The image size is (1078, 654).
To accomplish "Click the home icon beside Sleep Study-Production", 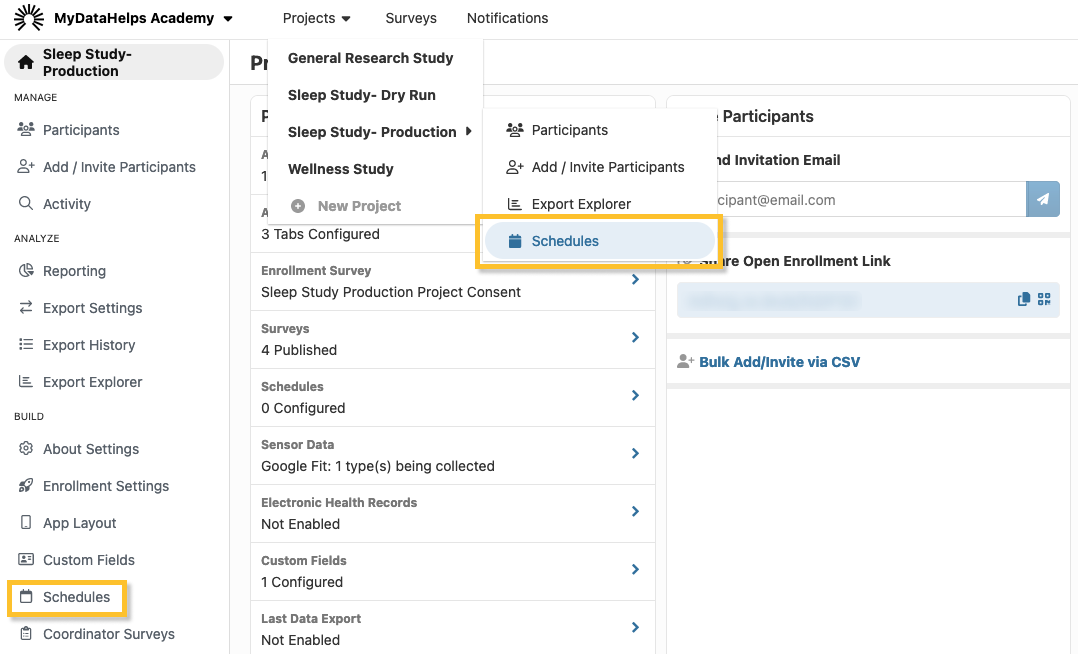I will click(x=26, y=62).
